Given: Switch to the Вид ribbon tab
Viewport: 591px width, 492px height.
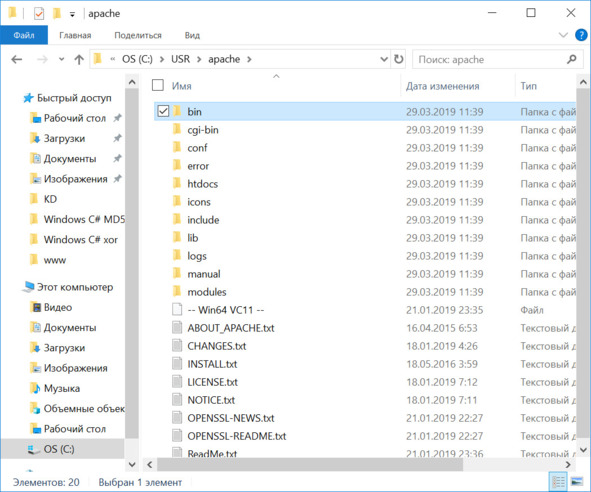Looking at the screenshot, I should tap(192, 35).
